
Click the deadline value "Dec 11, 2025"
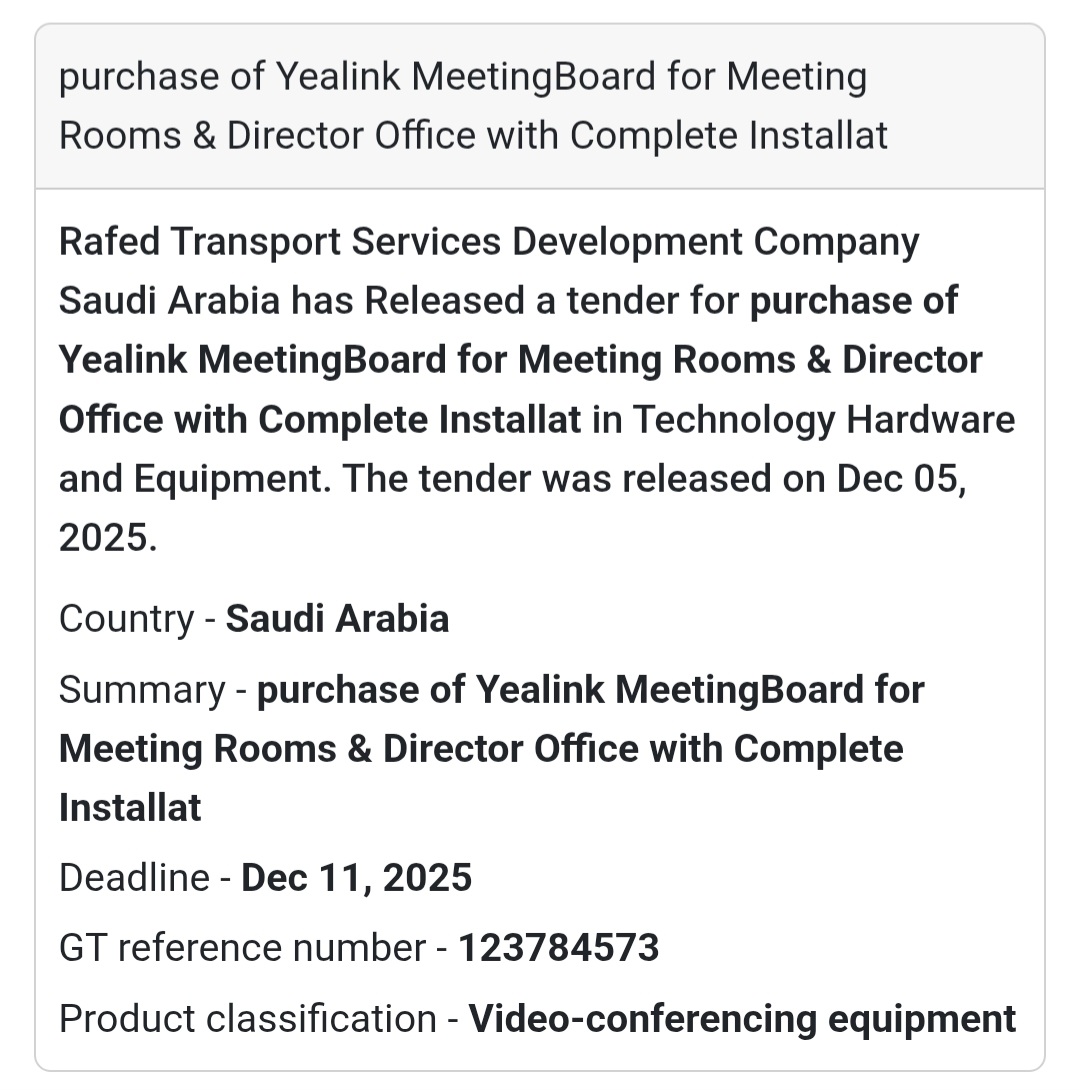[357, 878]
